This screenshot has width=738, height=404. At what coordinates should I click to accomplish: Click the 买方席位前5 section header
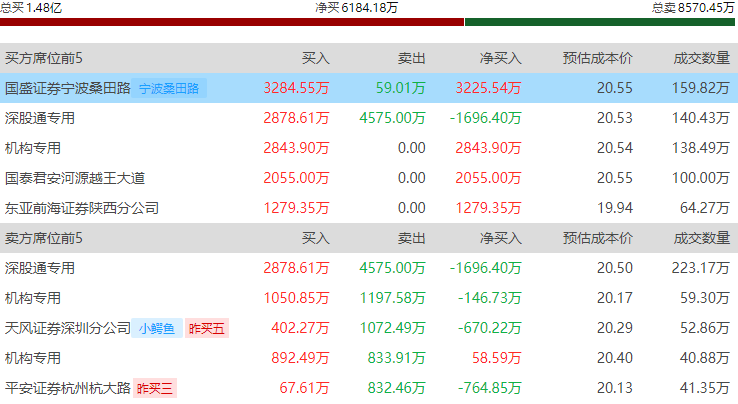click(x=44, y=58)
